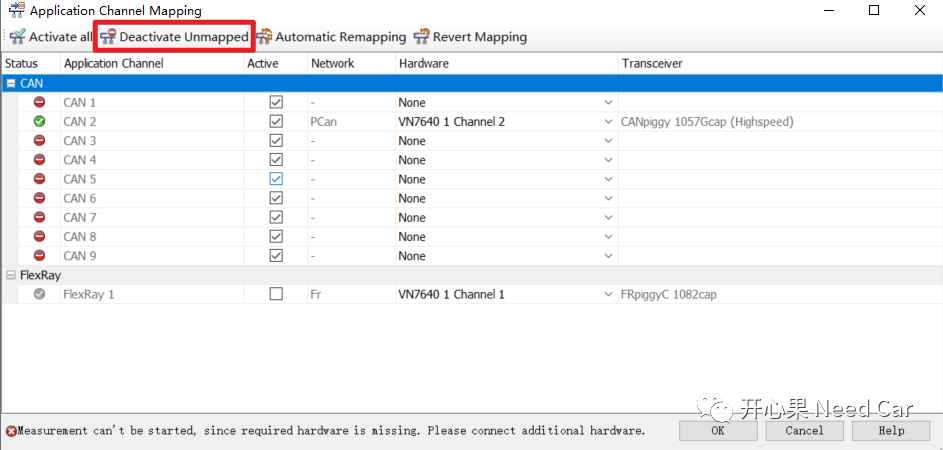Open the Hardware dropdown for CAN 7
The height and width of the screenshot is (450, 943).
point(609,218)
